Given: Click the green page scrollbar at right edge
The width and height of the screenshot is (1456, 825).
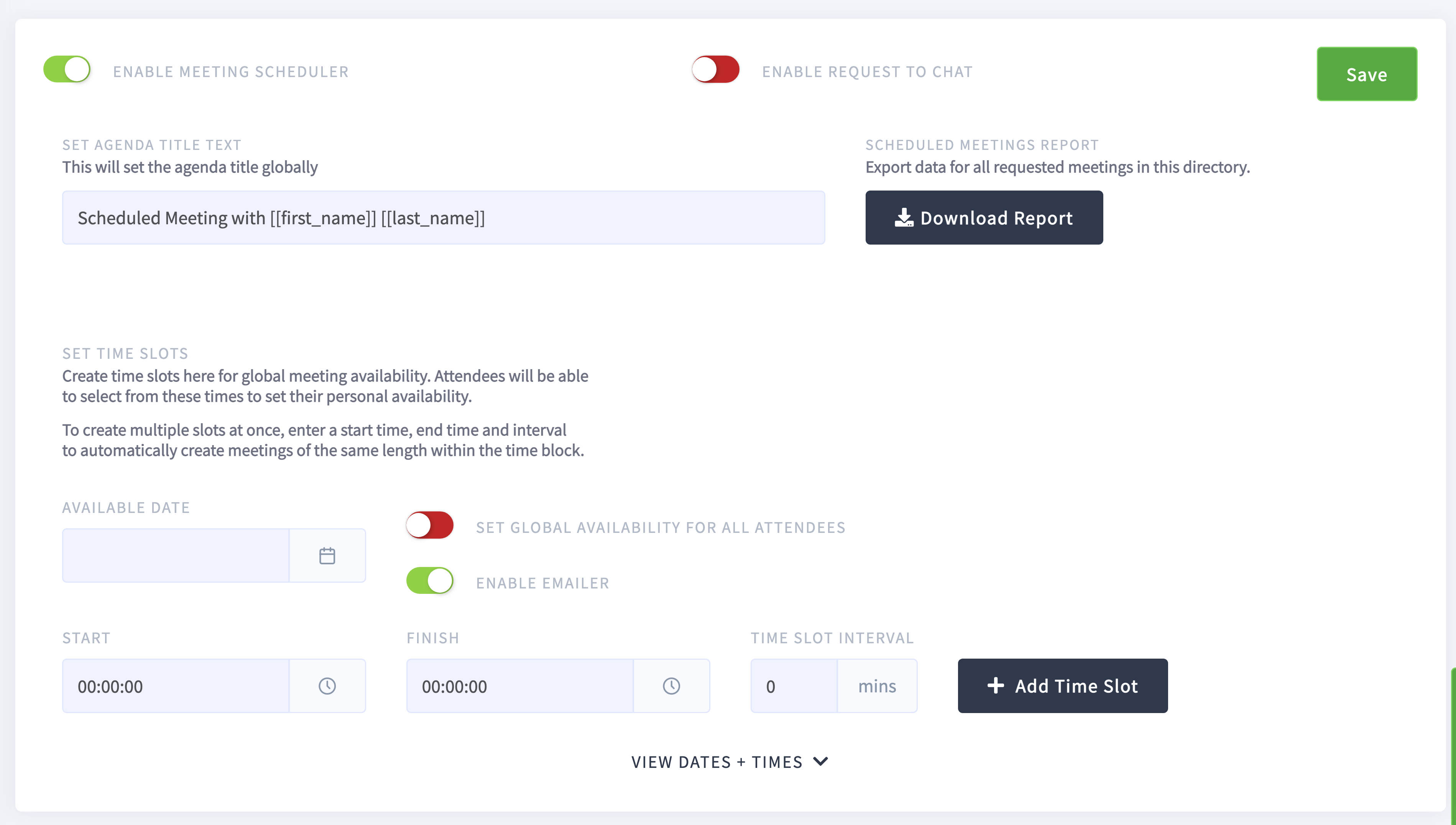Looking at the screenshot, I should point(1453,745).
